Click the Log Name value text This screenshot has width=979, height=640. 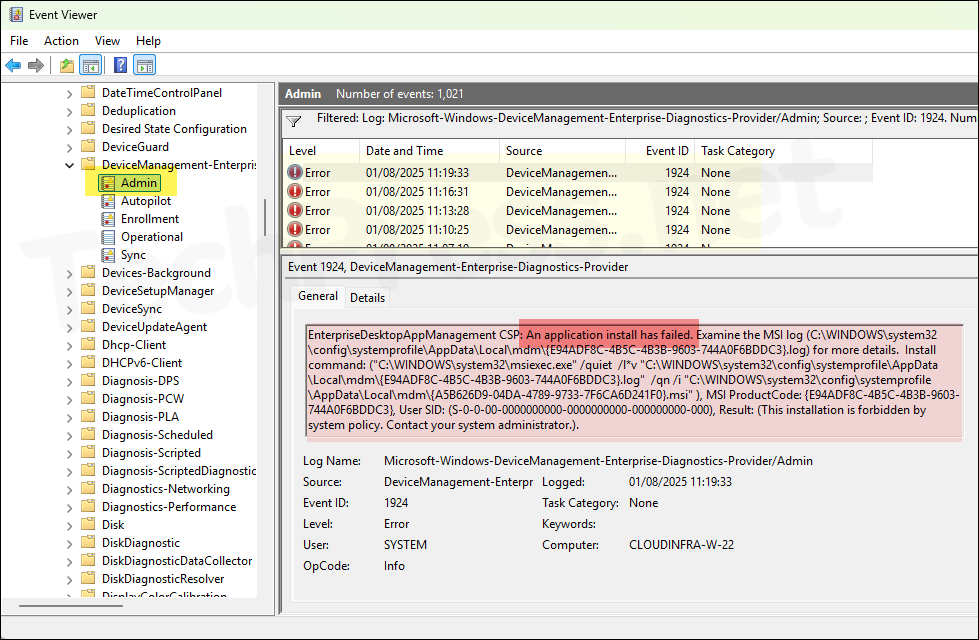pos(598,461)
